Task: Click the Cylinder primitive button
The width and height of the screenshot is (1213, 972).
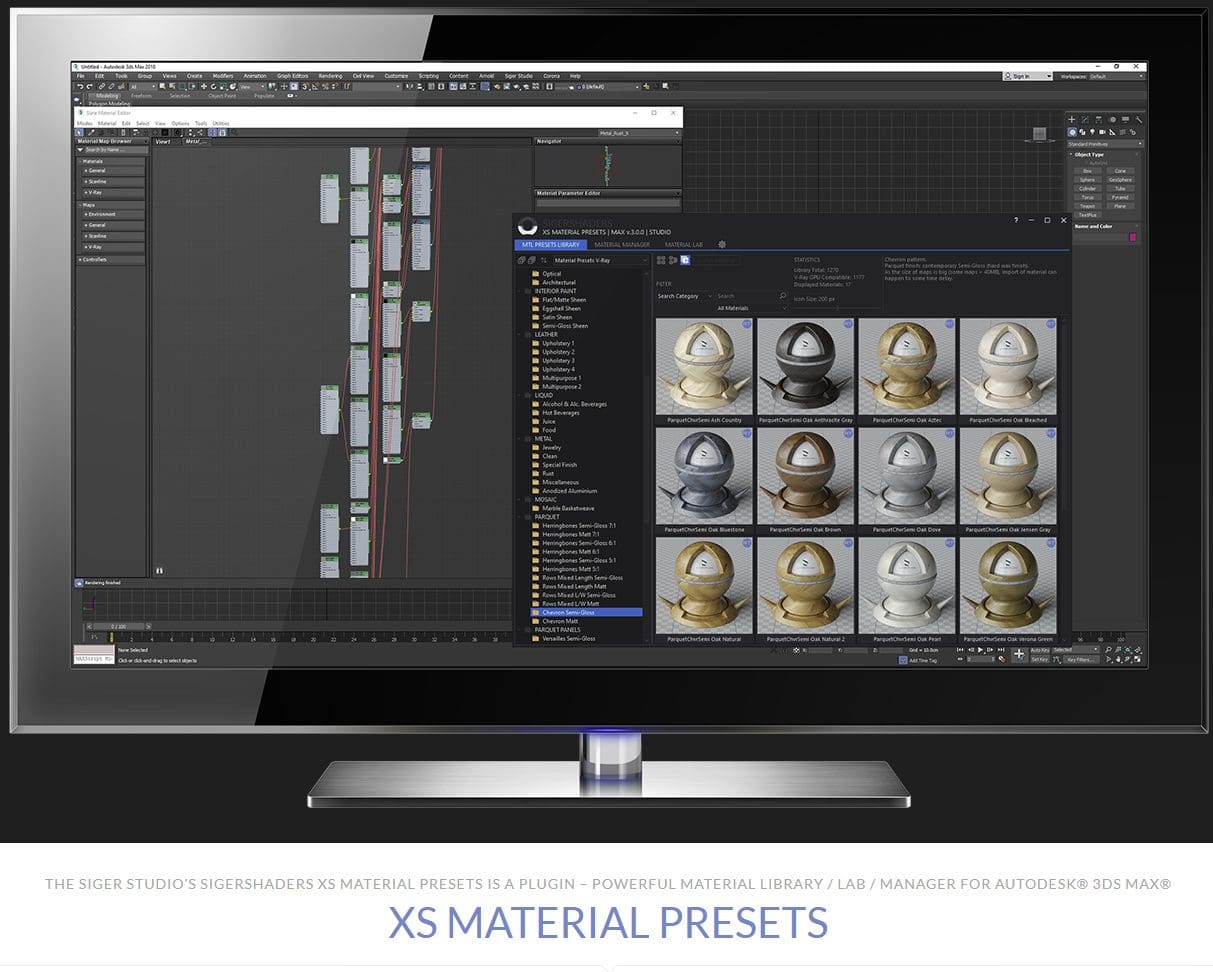Action: (1087, 188)
